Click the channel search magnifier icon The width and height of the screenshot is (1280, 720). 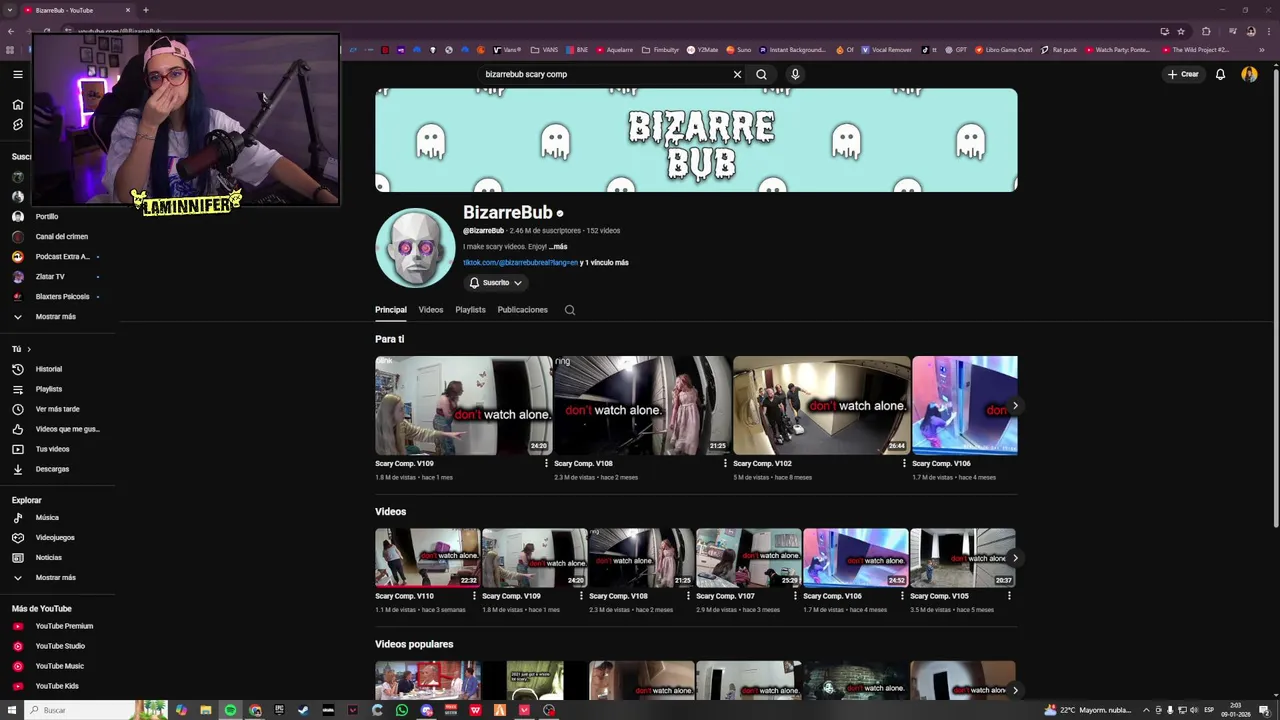pyautogui.click(x=570, y=310)
